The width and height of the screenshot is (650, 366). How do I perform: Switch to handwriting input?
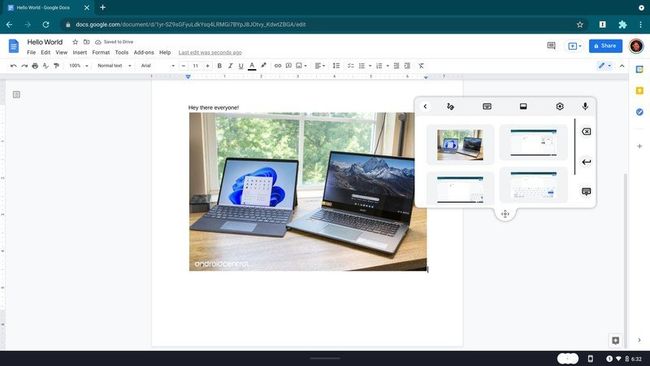(x=451, y=107)
